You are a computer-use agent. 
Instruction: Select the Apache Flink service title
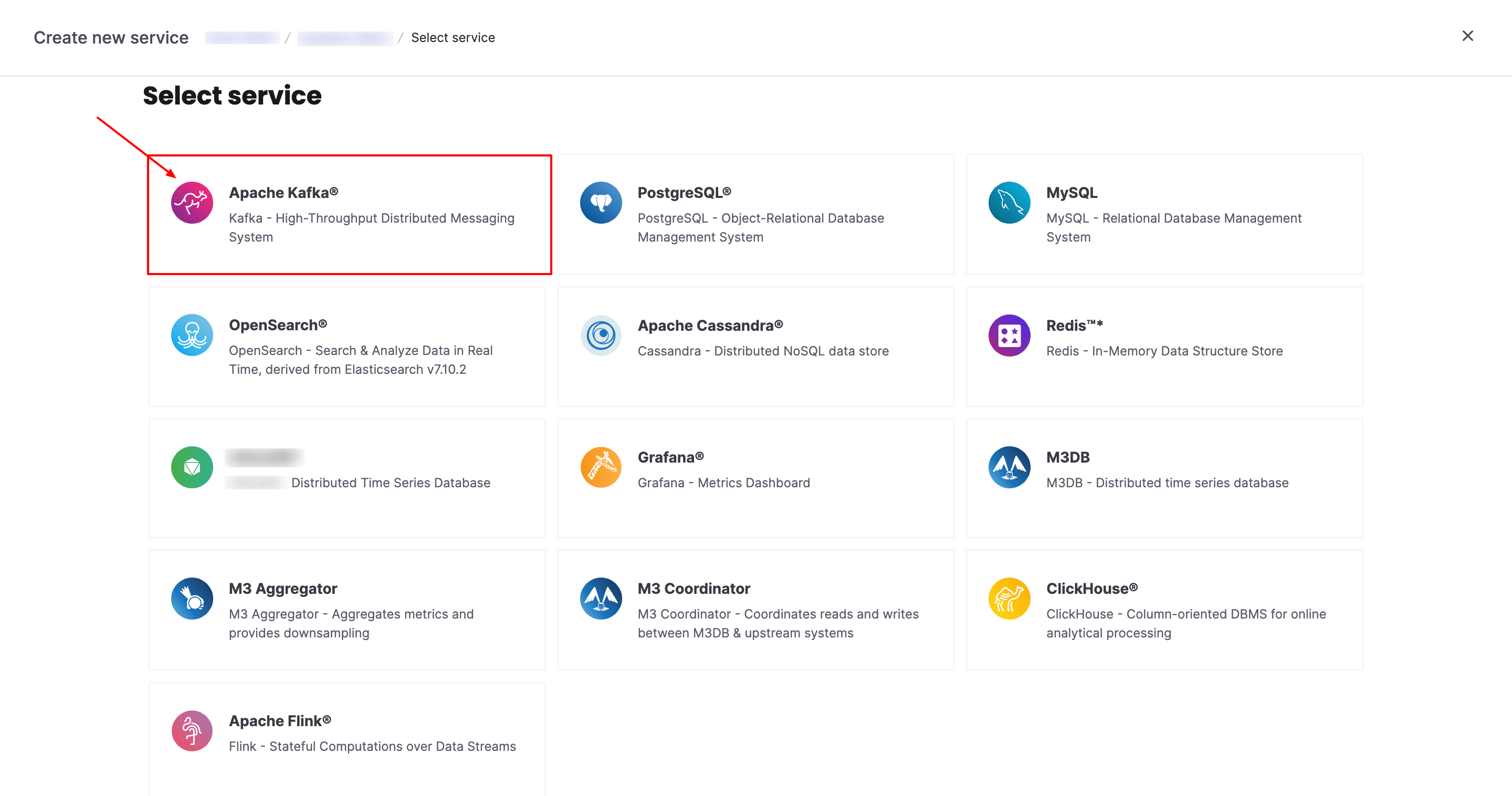(x=280, y=721)
